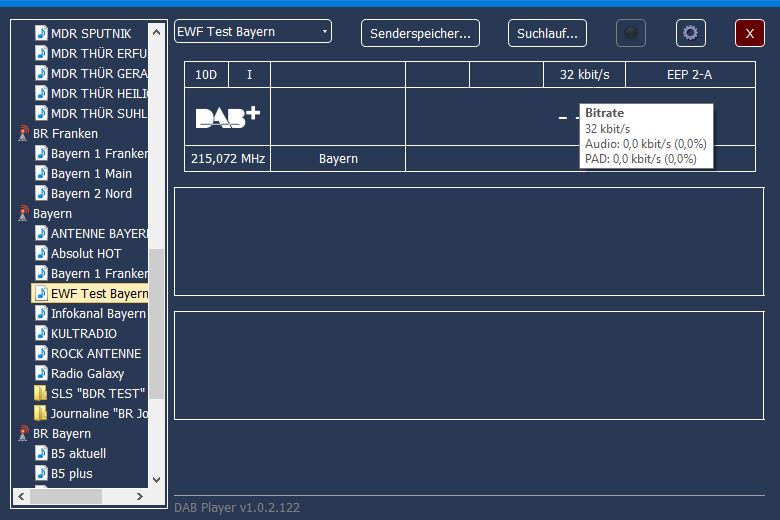Select B5 aktuell station
The width and height of the screenshot is (780, 520).
(x=78, y=453)
